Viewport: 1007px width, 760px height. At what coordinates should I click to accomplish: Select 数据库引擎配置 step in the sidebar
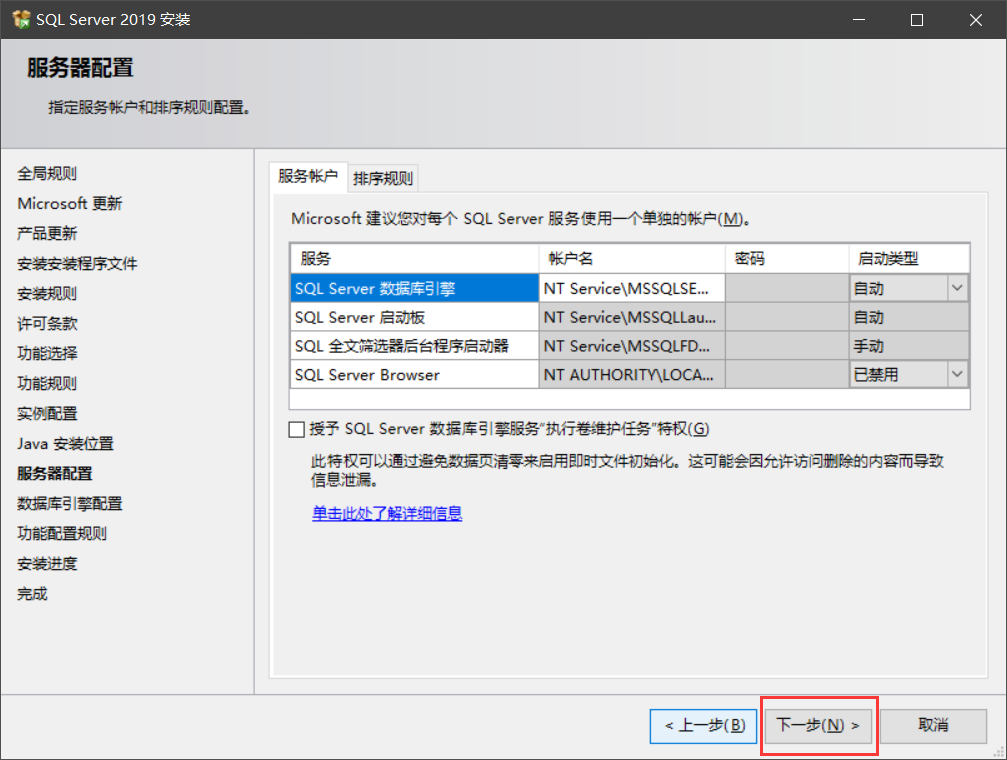[x=69, y=504]
